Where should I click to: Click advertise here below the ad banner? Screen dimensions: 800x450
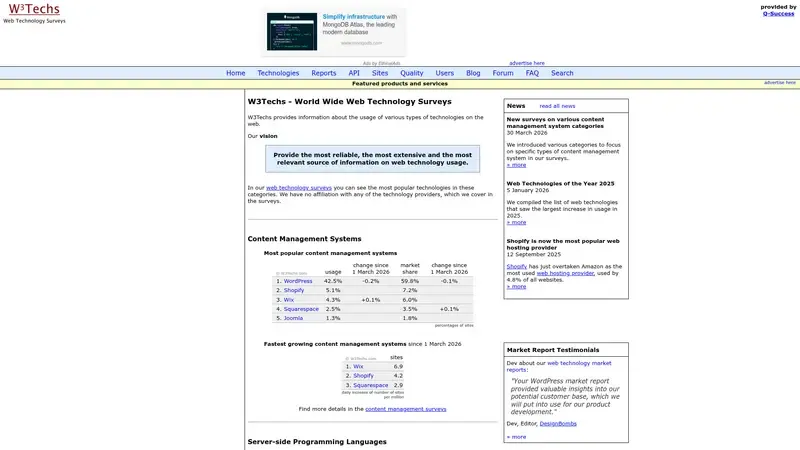[x=527, y=63]
